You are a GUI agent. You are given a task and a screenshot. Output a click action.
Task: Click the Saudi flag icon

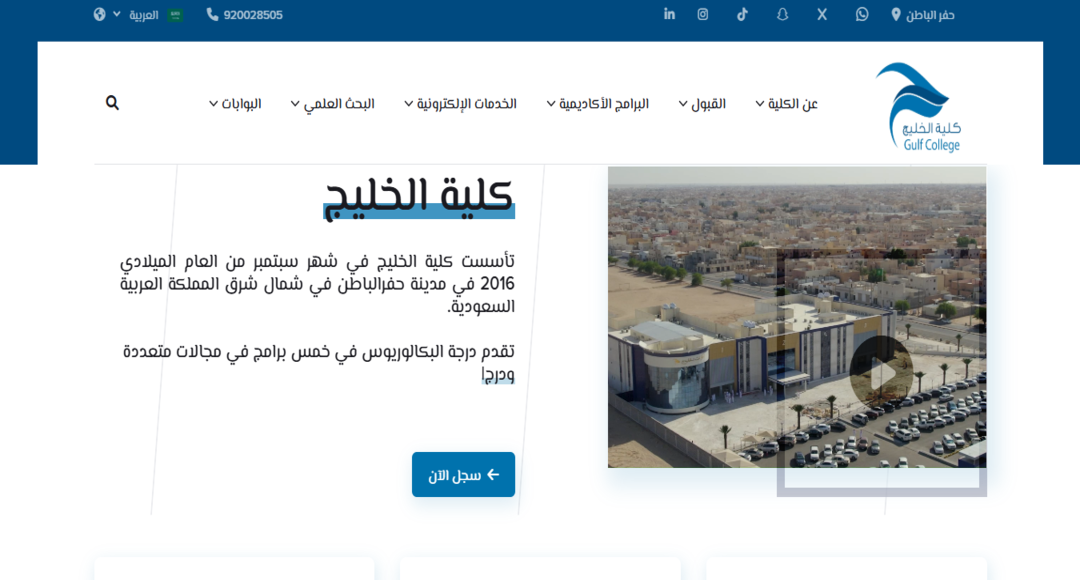click(x=175, y=14)
